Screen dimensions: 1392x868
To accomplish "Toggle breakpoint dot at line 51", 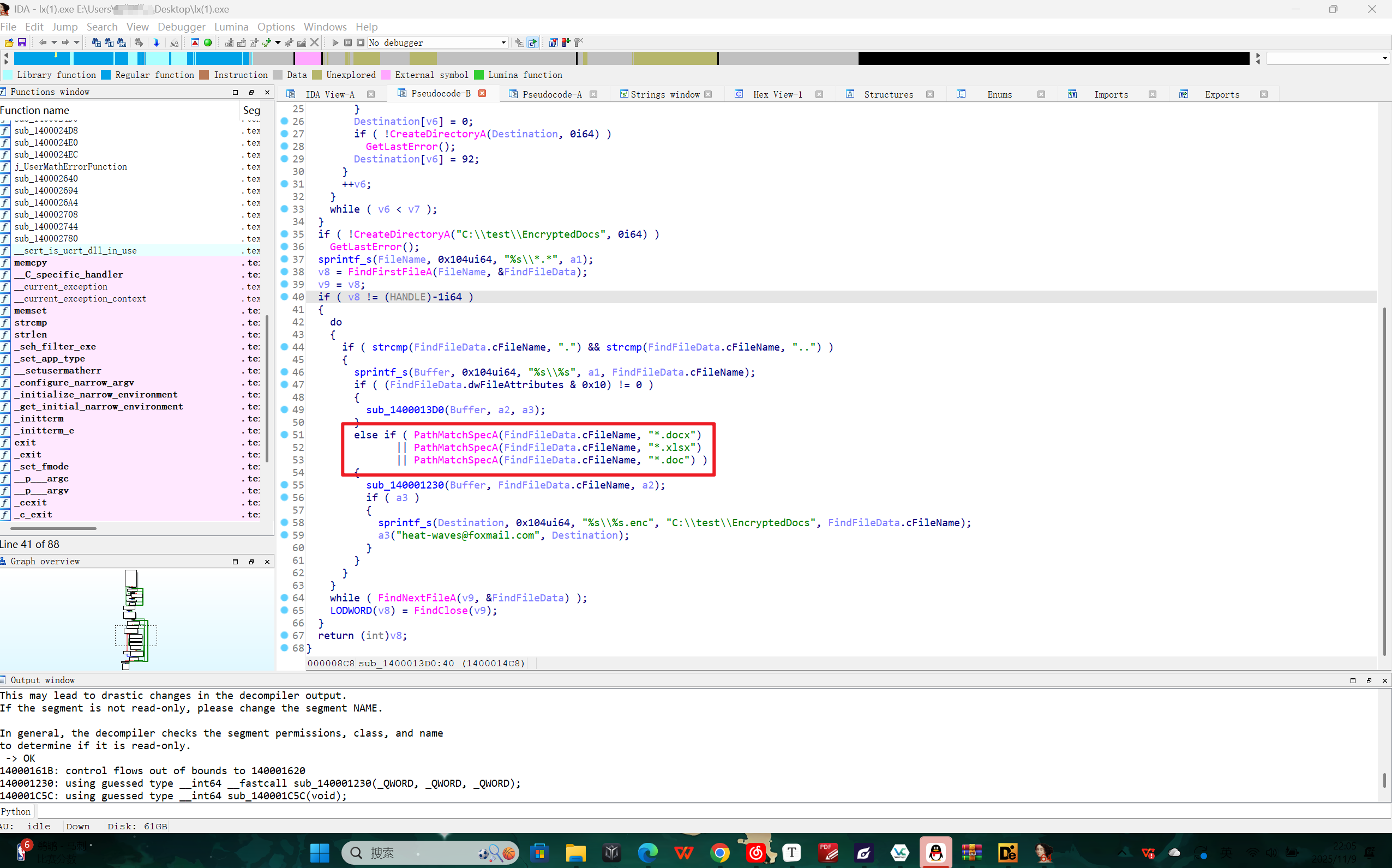I will coord(284,435).
